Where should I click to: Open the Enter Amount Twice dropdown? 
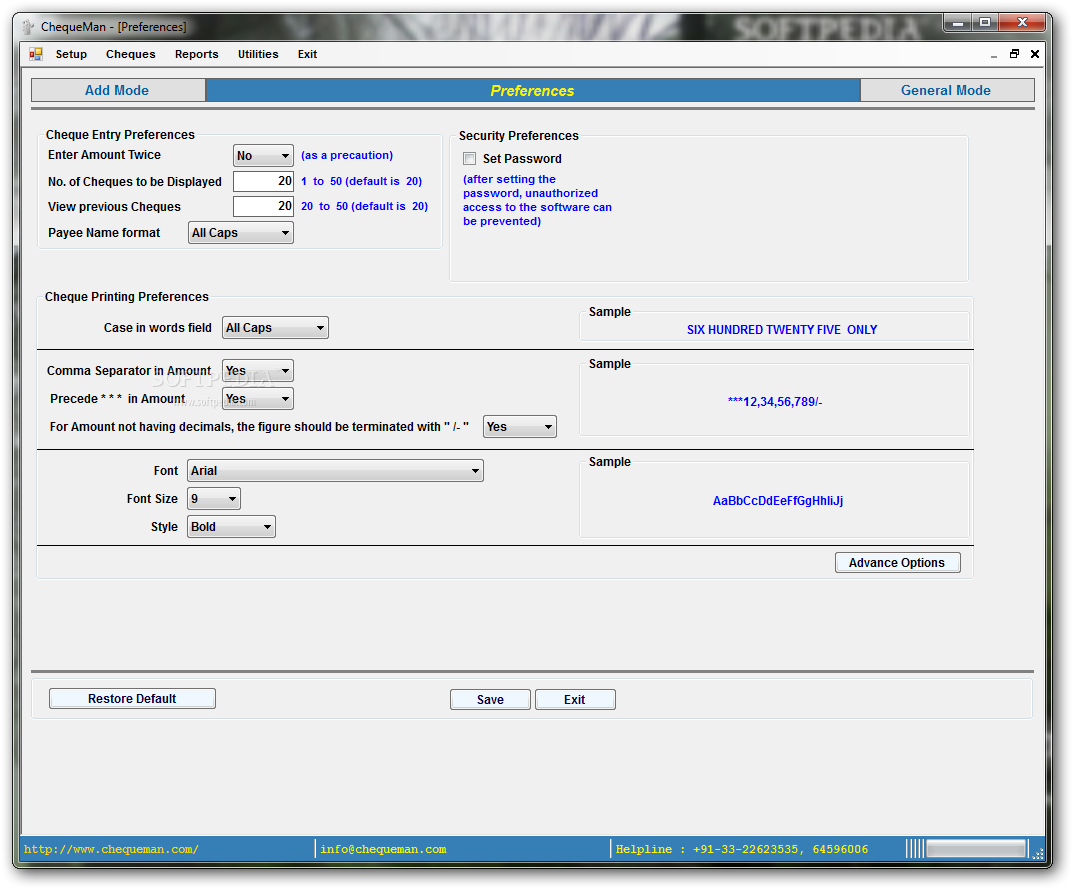point(263,156)
